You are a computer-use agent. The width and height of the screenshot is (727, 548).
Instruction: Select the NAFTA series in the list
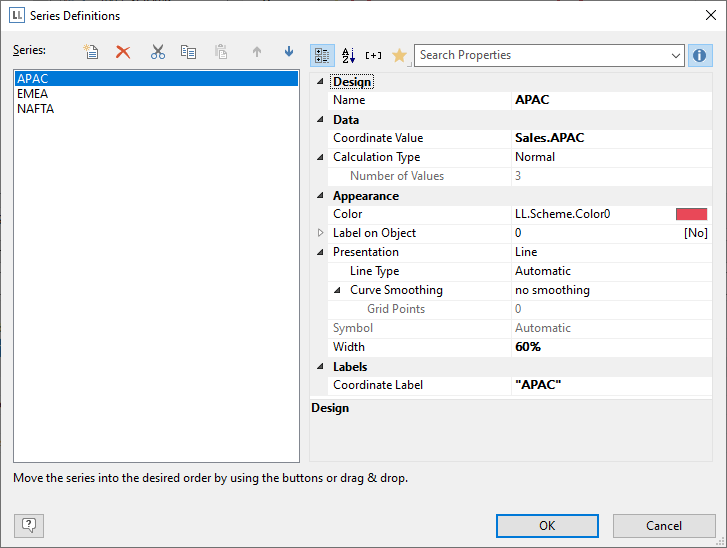click(36, 109)
